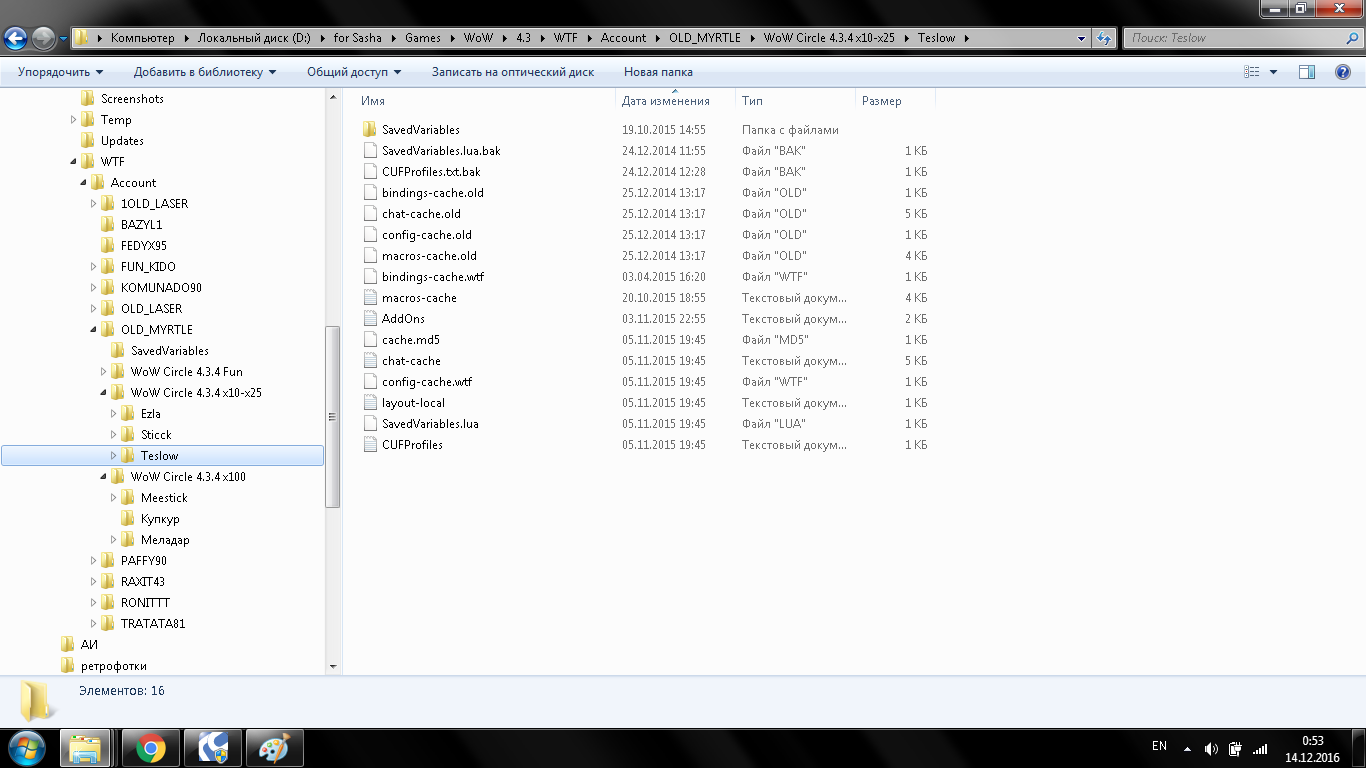Image resolution: width=1366 pixels, height=768 pixels.
Task: Expand the PAFFY90 account folder
Action: (94, 561)
